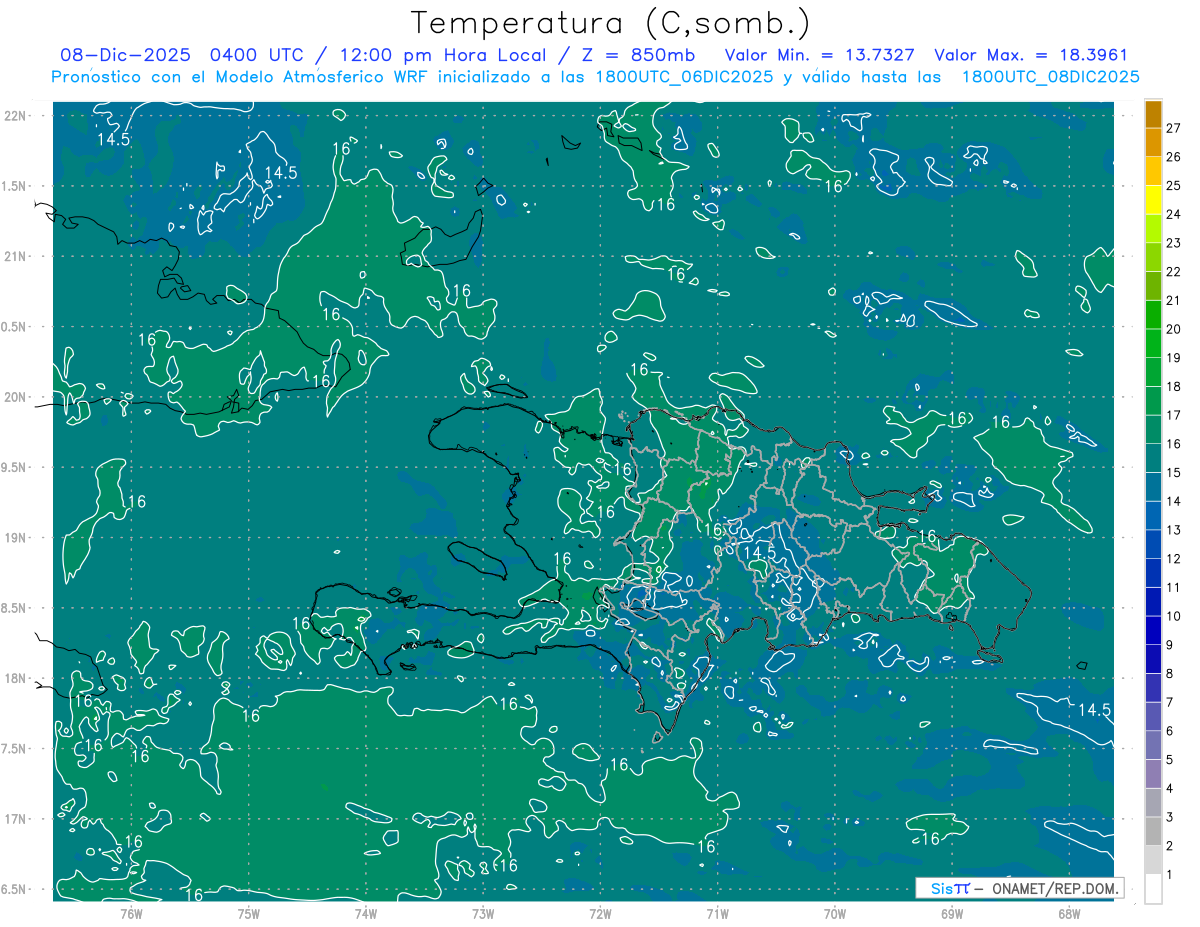Click the lime swatch between legend values 24 and 23

1153,228
